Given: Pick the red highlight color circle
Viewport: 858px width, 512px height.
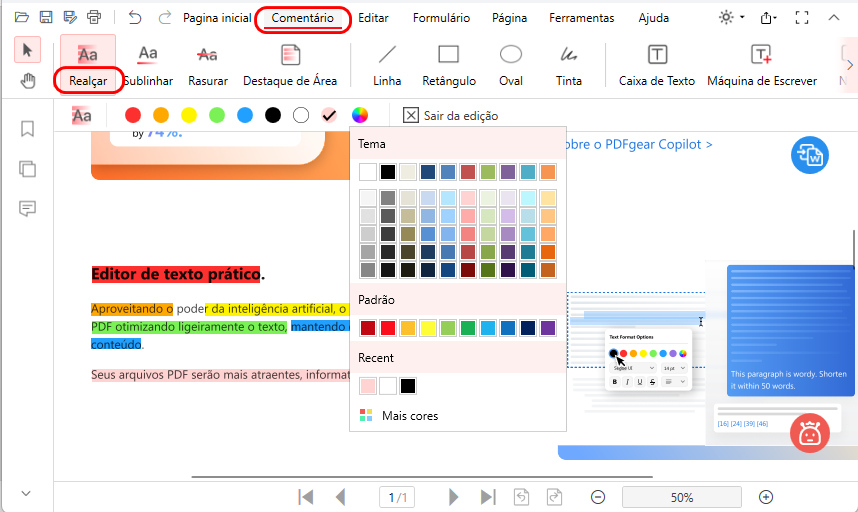Looking at the screenshot, I should [133, 115].
